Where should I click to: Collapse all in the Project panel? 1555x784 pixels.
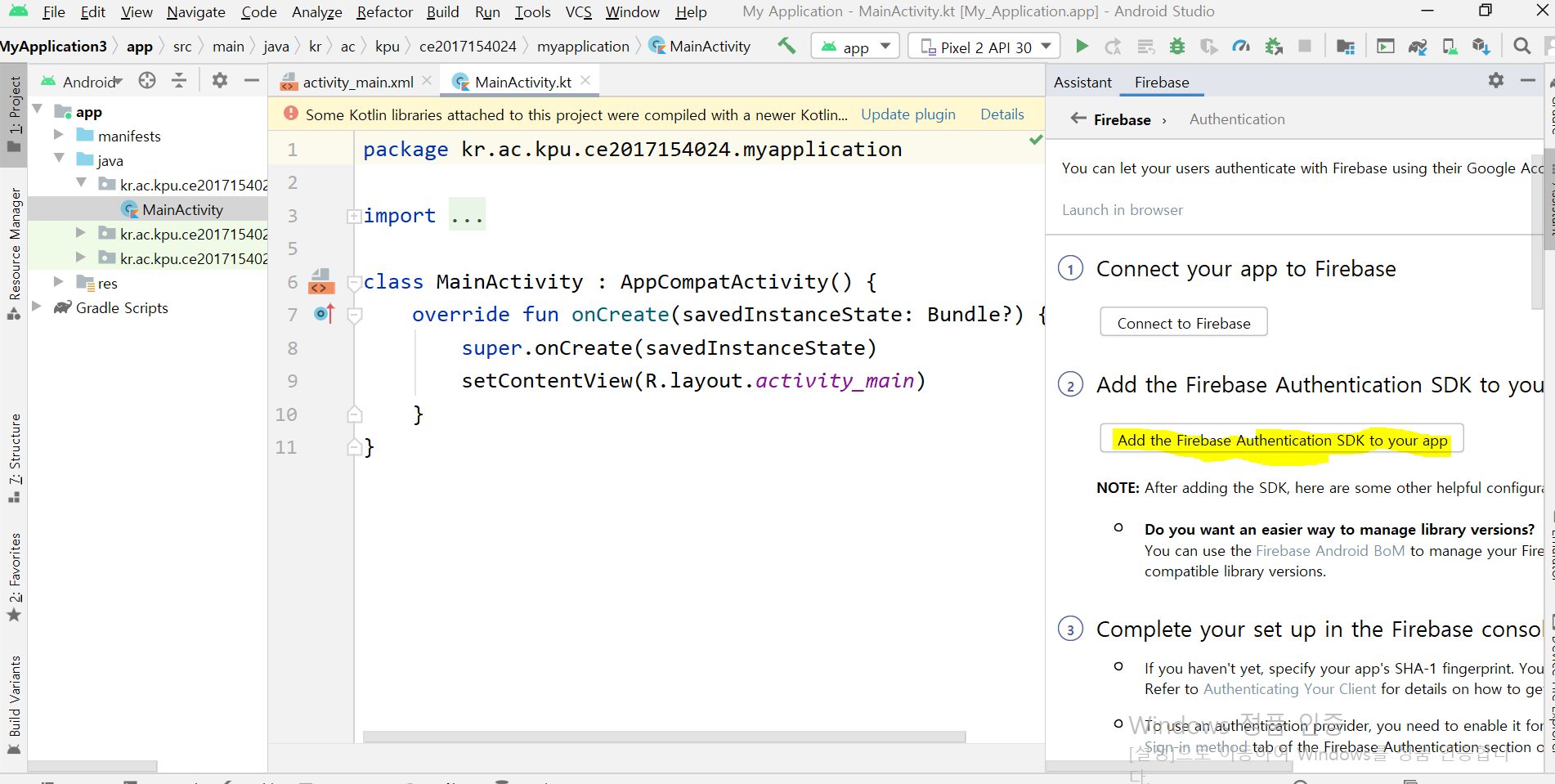tap(179, 80)
